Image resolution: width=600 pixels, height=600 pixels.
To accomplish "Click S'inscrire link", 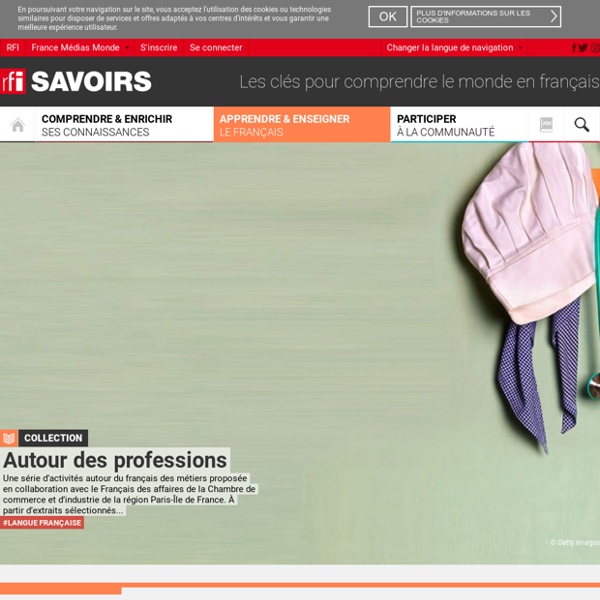I will [158, 48].
